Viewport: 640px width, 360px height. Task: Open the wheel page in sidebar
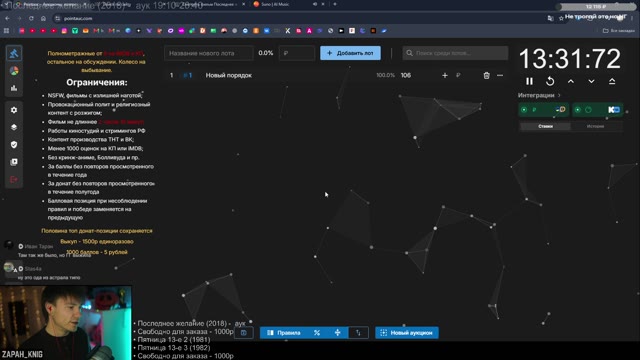click(14, 71)
